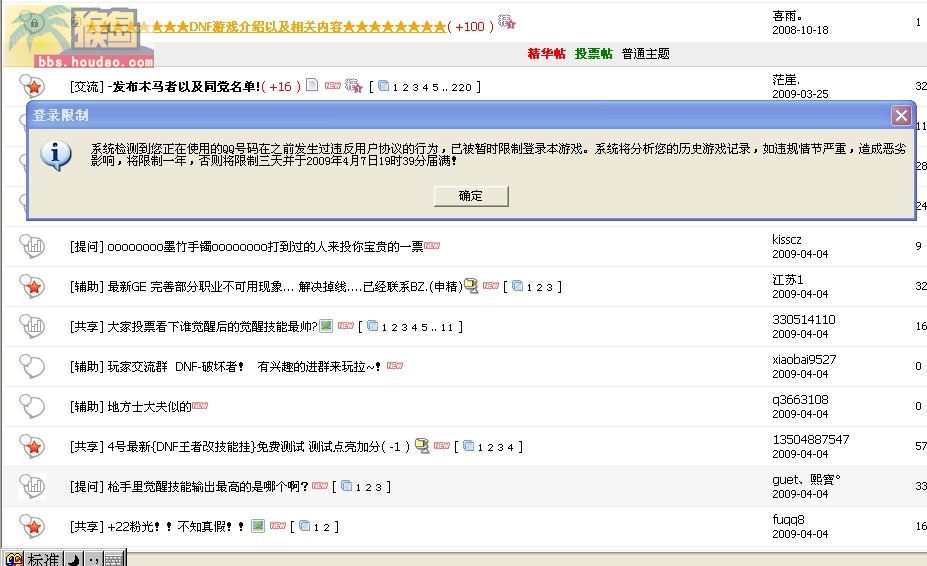Click the poll icon beside 觉醒技能最帅 thread
The image size is (927, 566).
(x=33, y=326)
